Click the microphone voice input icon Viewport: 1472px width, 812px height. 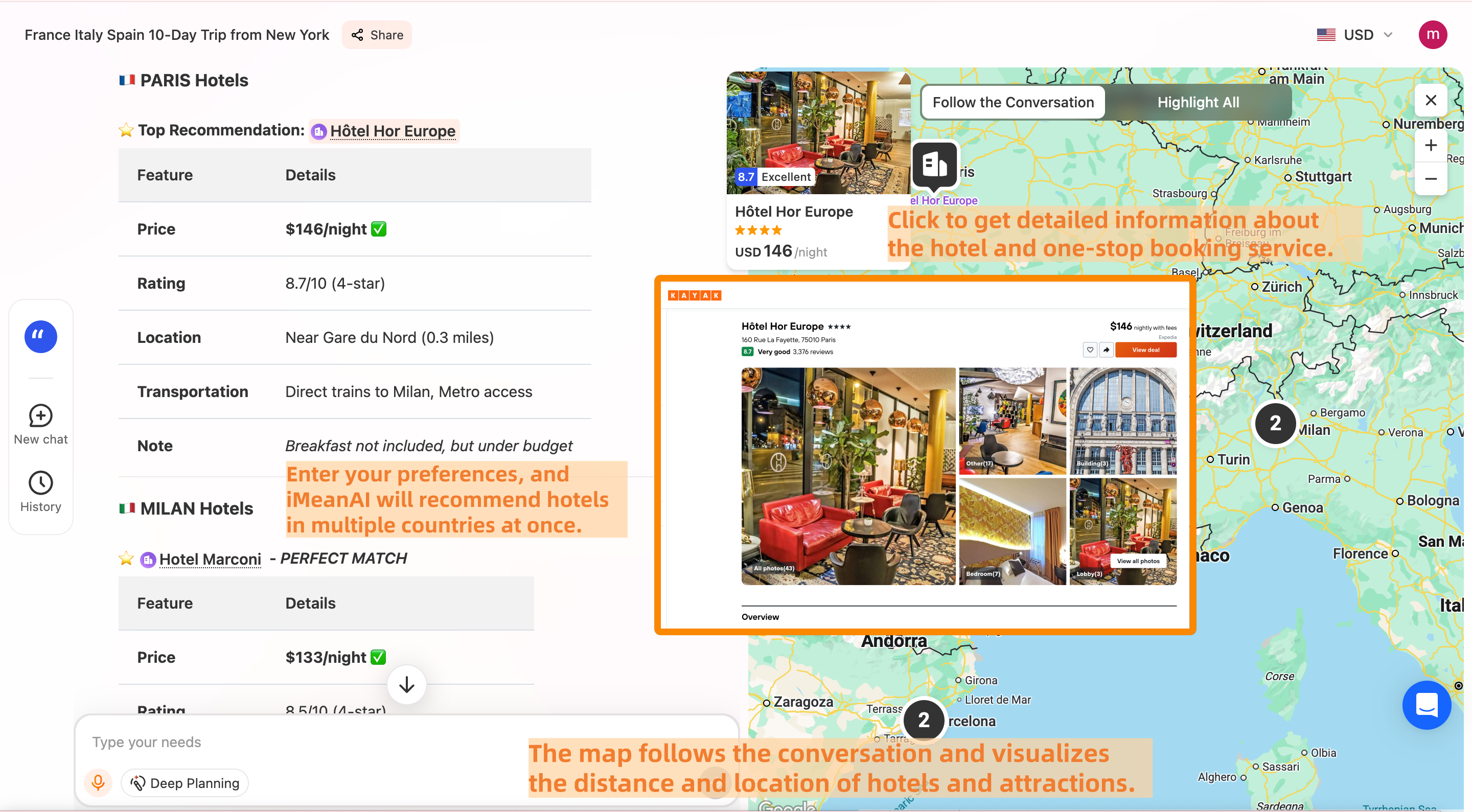click(98, 782)
